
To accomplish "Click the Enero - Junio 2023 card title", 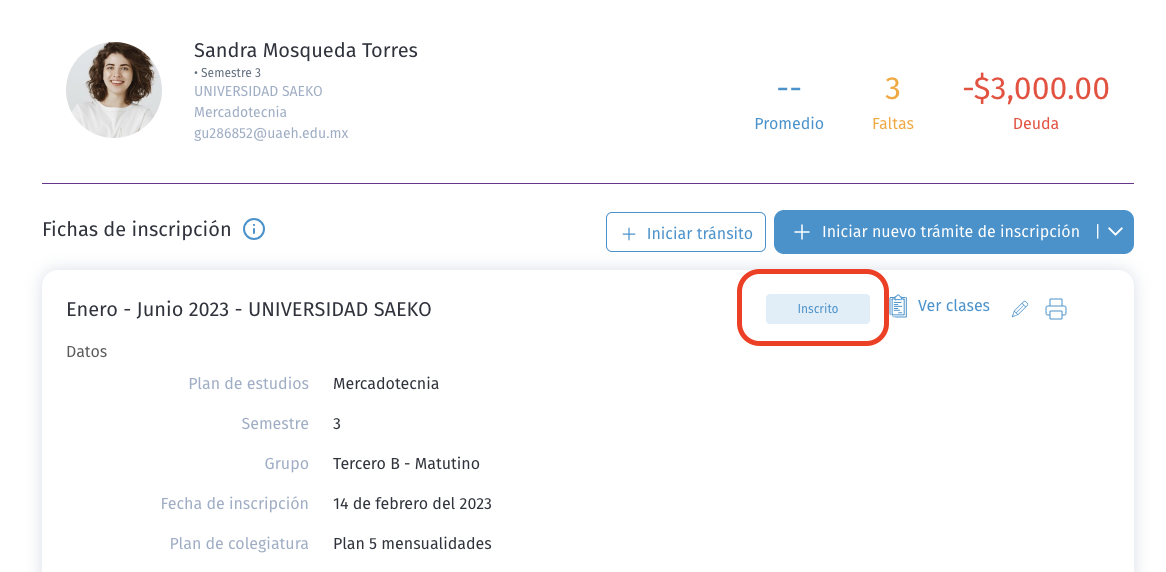I will click(248, 309).
